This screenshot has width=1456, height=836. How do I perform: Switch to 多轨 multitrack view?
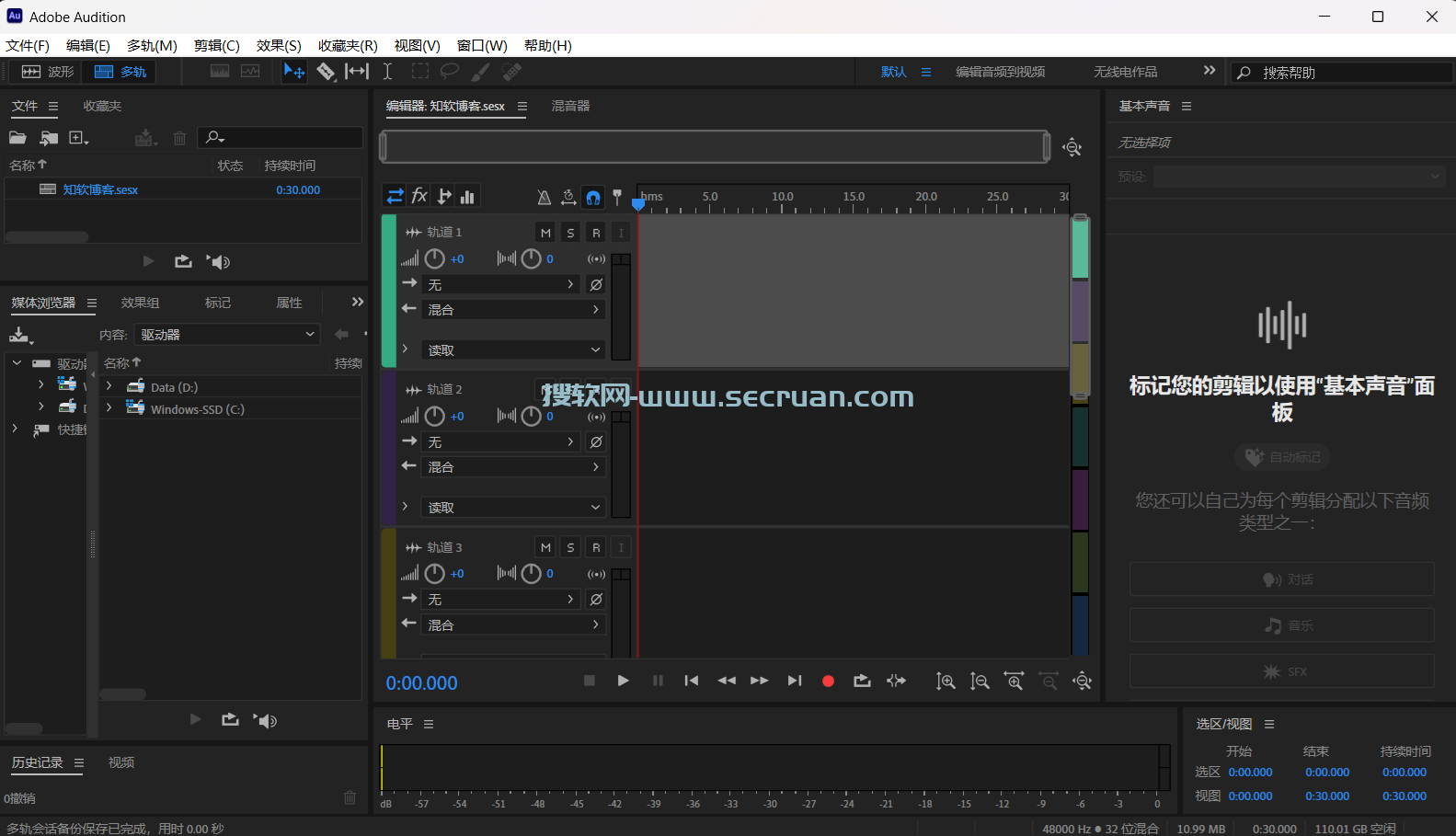click(120, 72)
